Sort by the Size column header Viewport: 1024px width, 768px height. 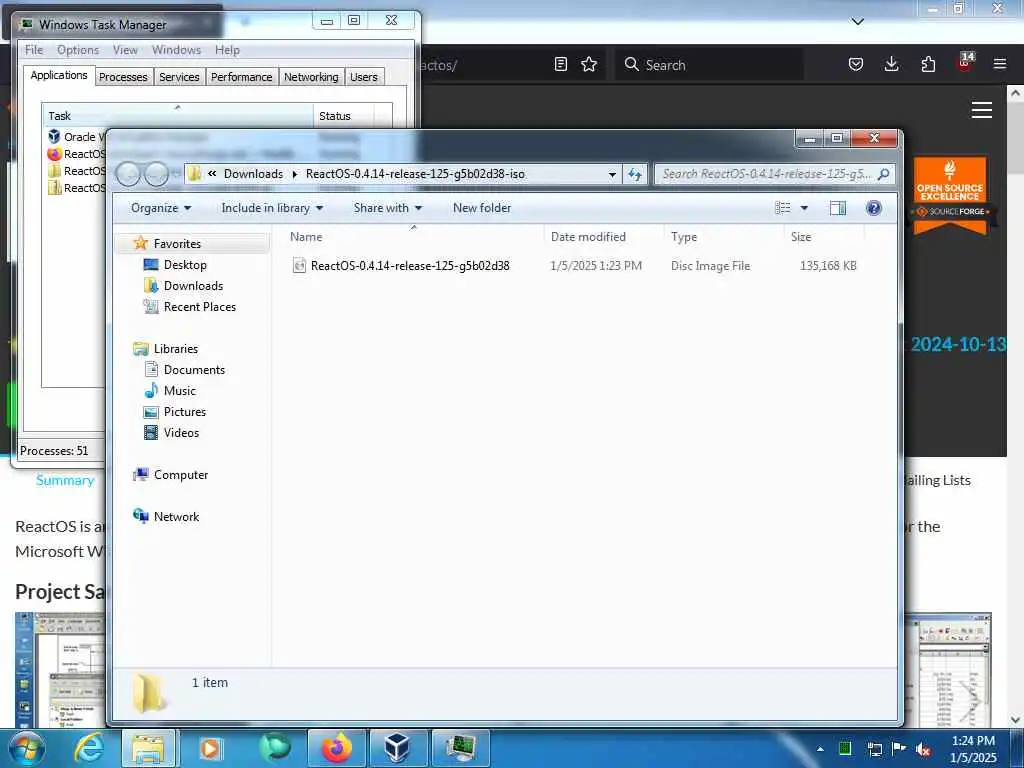(801, 236)
